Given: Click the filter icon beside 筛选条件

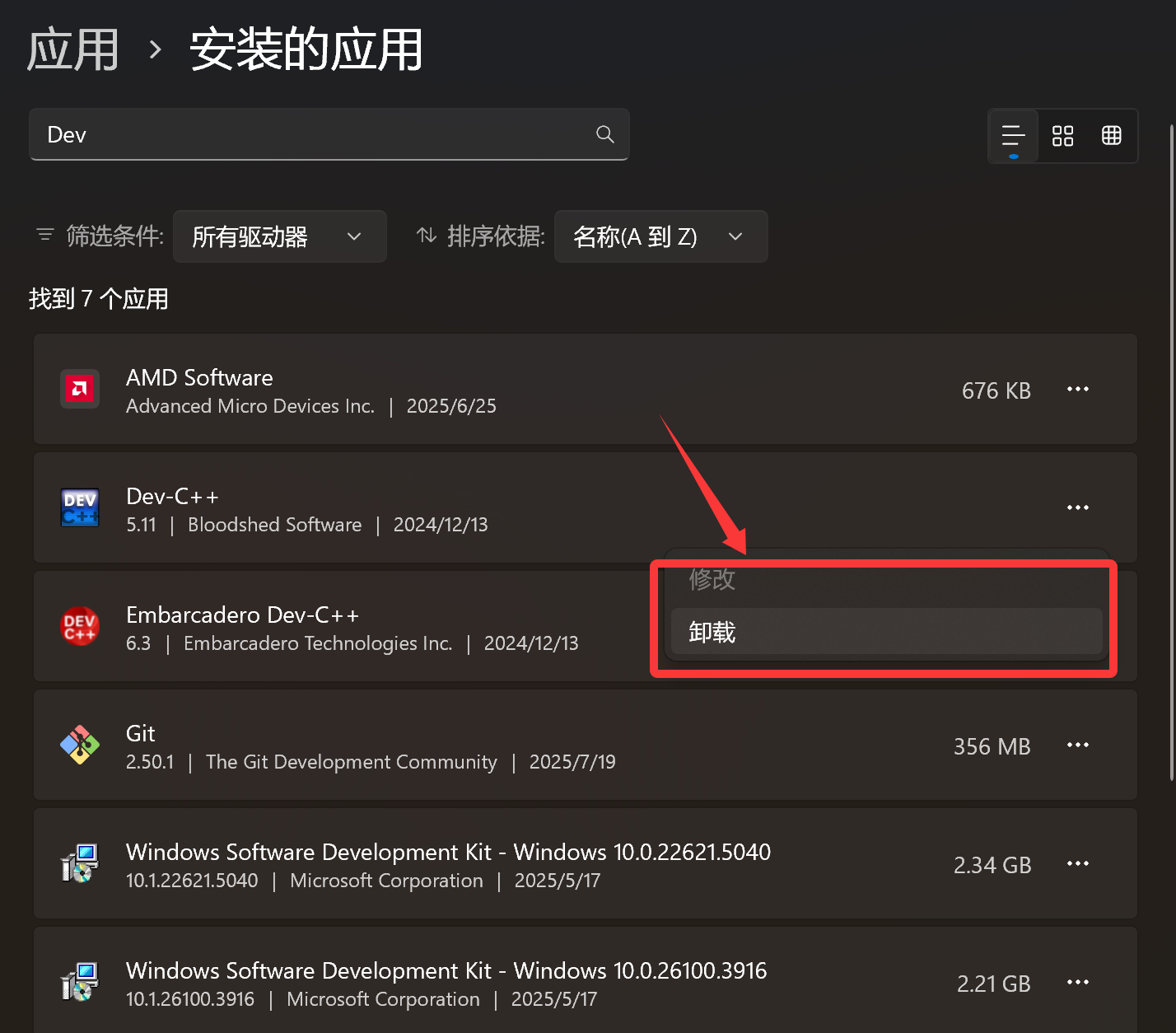Looking at the screenshot, I should pyautogui.click(x=45, y=236).
